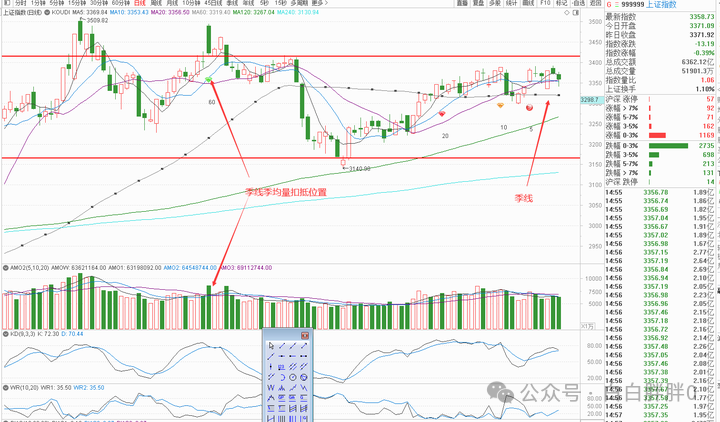This screenshot has height=422, width=720.
Task: Select the circle drawing tool
Action: pos(292,377)
